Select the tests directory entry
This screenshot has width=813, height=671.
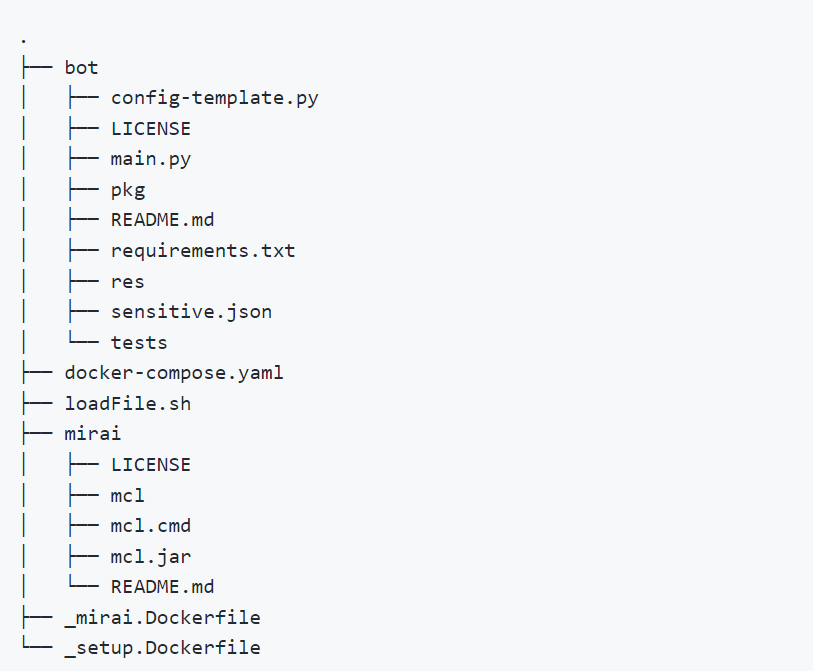[x=139, y=342]
